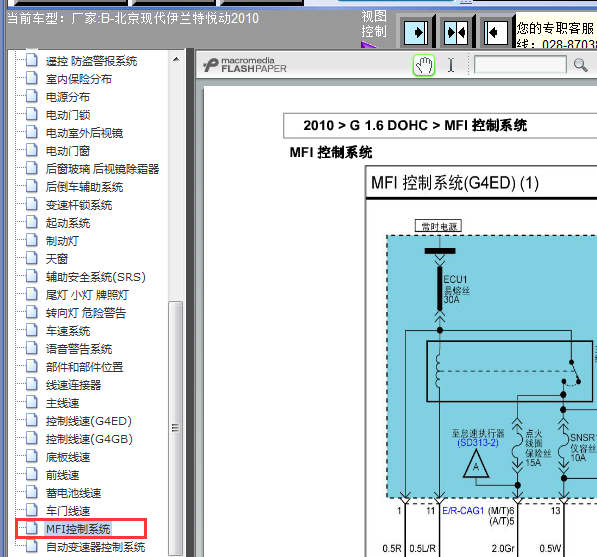Click the expand-left view control button
This screenshot has height=557, width=597.
coord(496,32)
